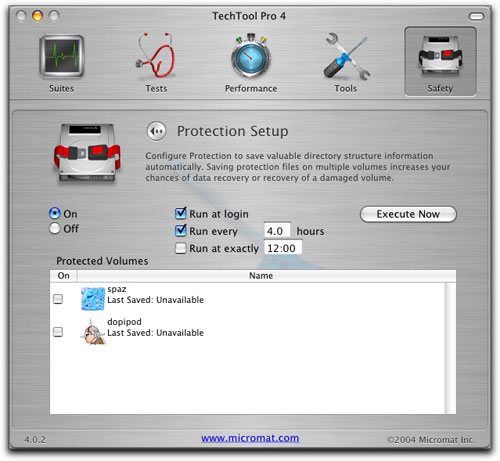Select the Tests stethoscope icon
This screenshot has height=461, width=500.
[156, 55]
